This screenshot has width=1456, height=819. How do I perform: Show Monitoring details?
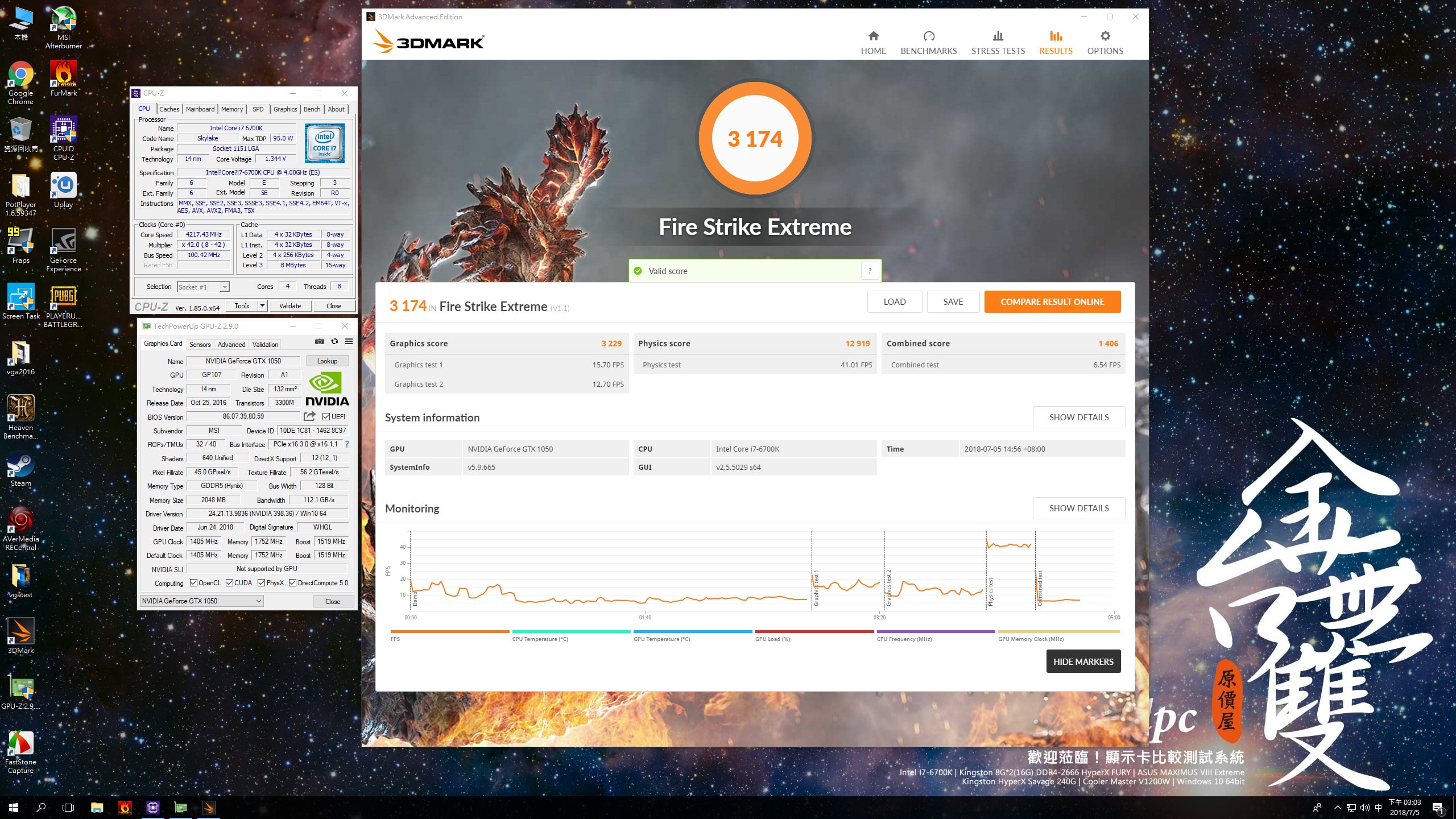(1079, 508)
